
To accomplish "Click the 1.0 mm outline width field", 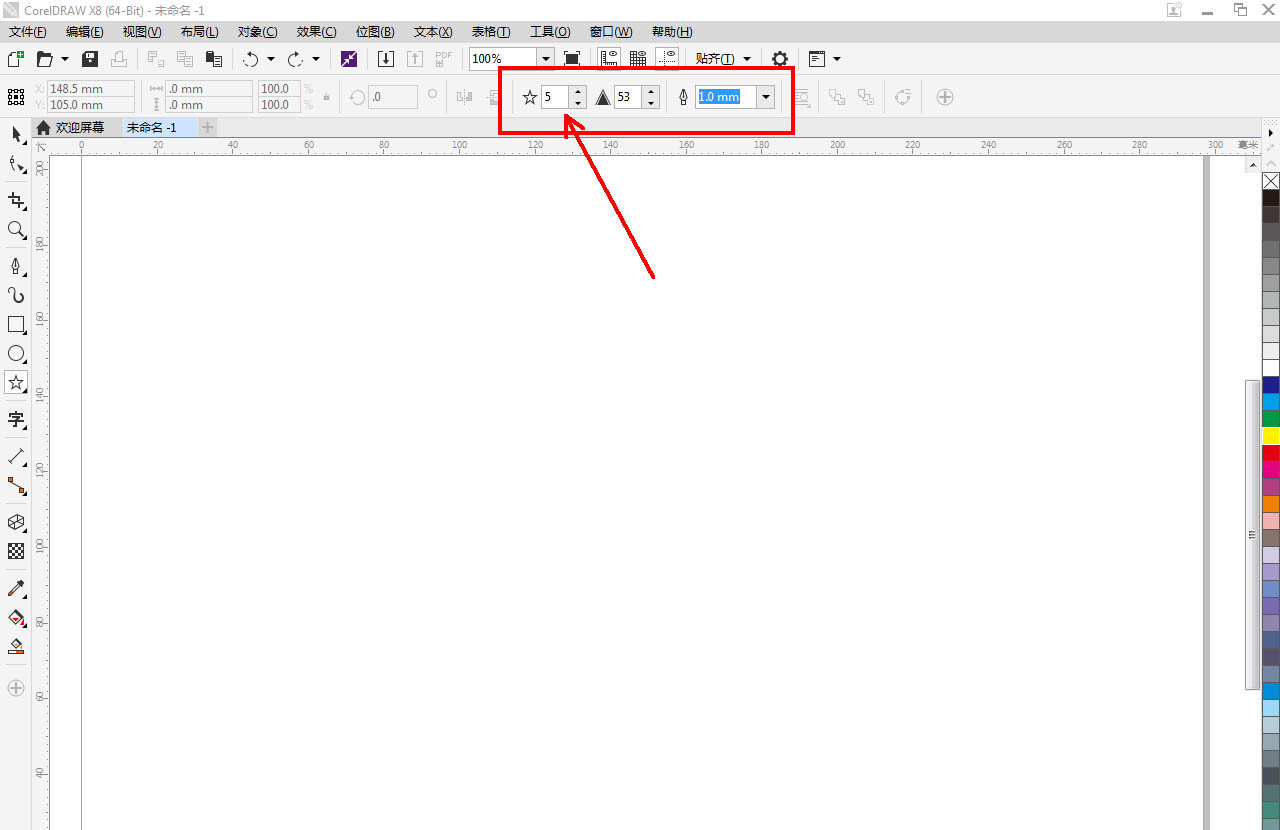I will pos(726,97).
